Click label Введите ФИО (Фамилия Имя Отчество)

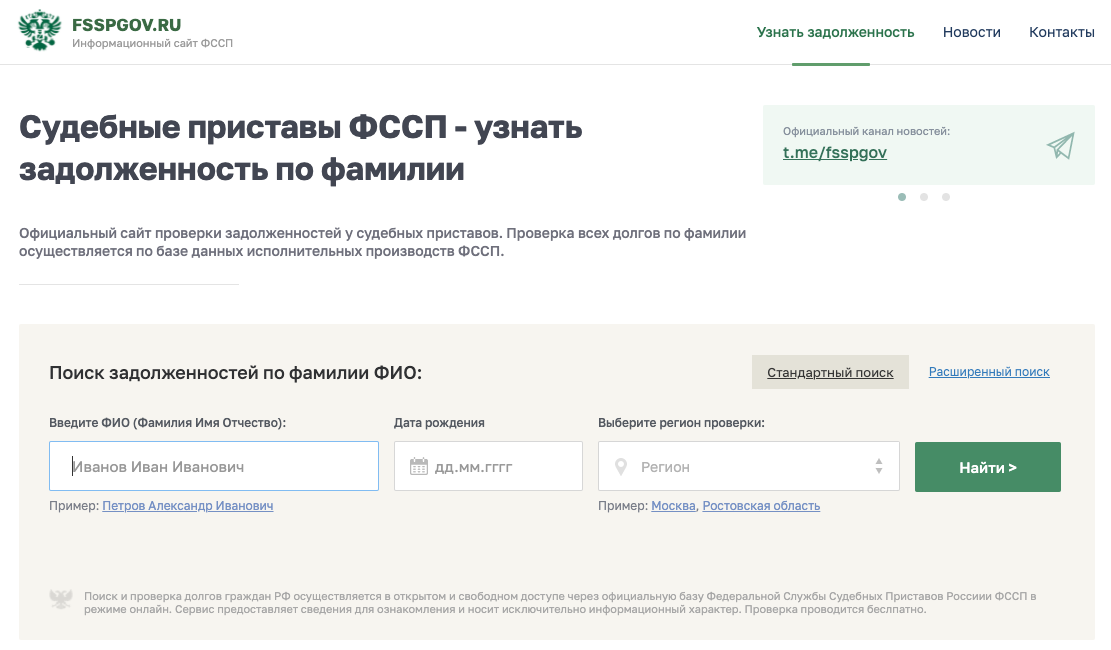(x=167, y=422)
